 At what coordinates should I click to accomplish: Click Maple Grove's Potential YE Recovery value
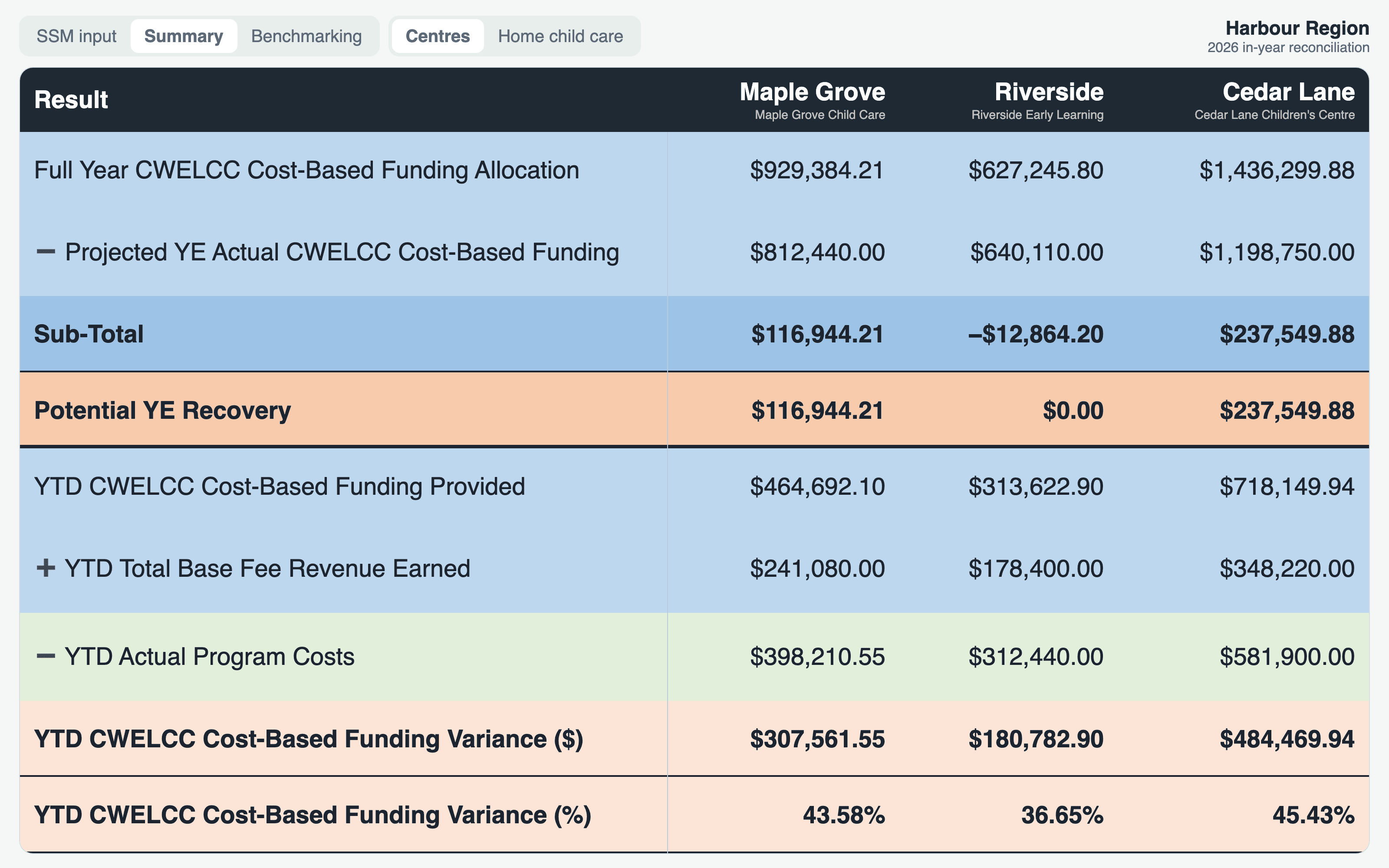pos(817,411)
